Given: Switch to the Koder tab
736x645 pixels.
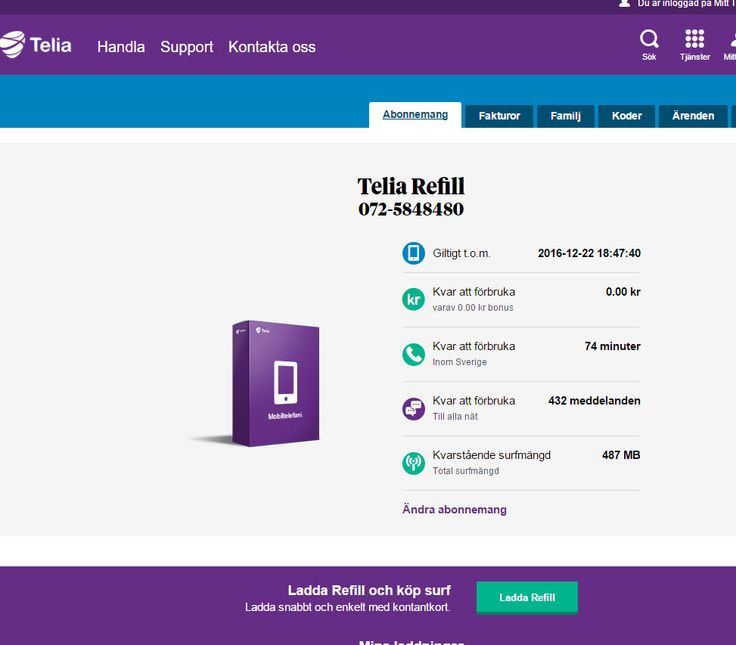Looking at the screenshot, I should [x=627, y=116].
